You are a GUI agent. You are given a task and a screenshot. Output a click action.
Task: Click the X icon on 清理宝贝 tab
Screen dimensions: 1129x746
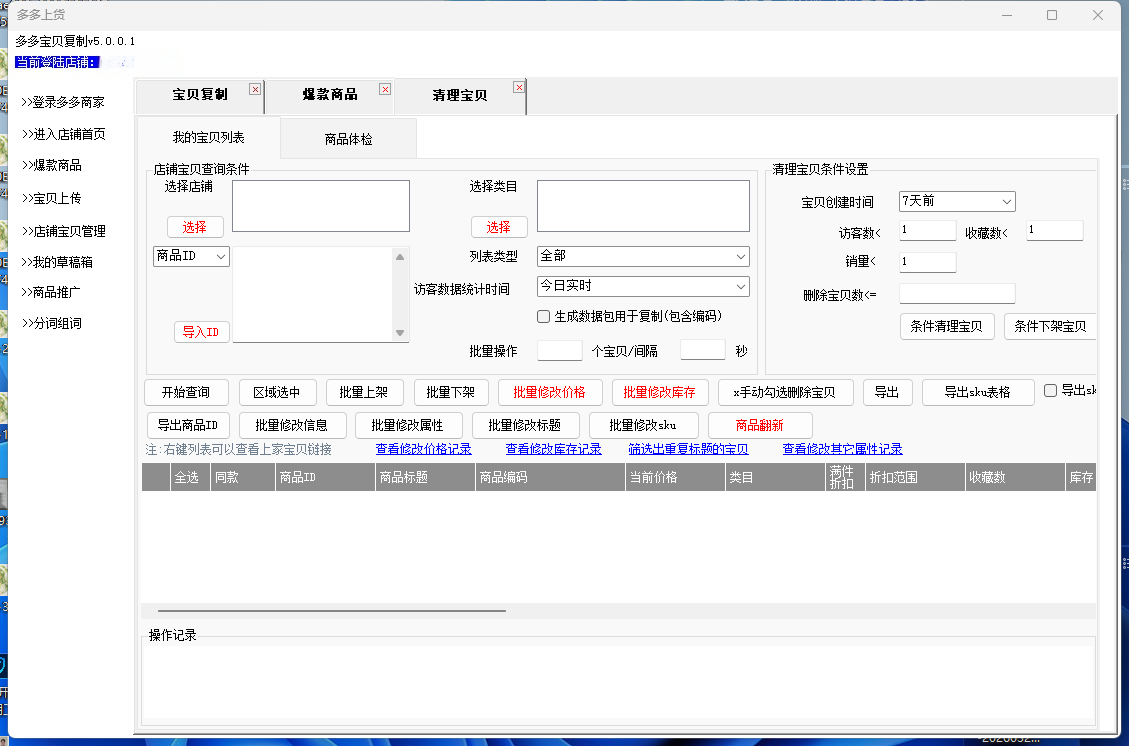[519, 87]
